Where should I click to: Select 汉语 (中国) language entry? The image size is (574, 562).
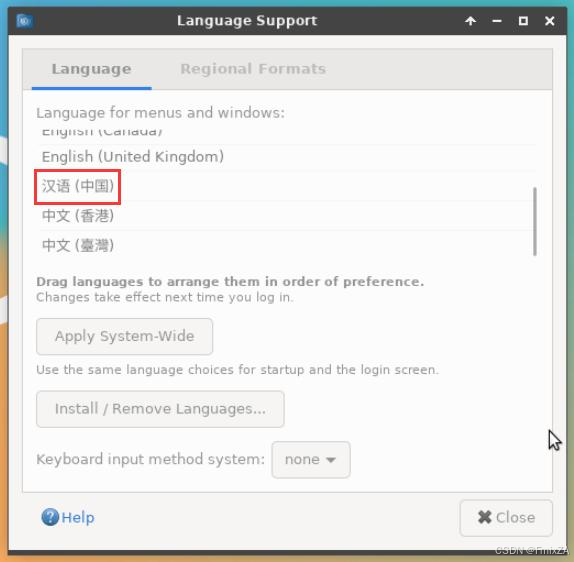287,186
